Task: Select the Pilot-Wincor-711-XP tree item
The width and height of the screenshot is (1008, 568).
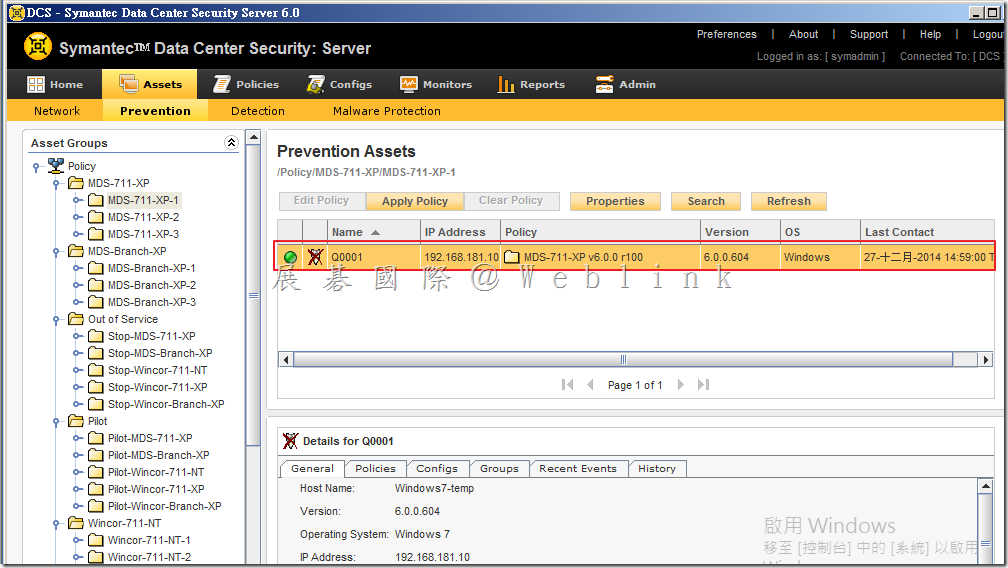Action: pos(156,489)
